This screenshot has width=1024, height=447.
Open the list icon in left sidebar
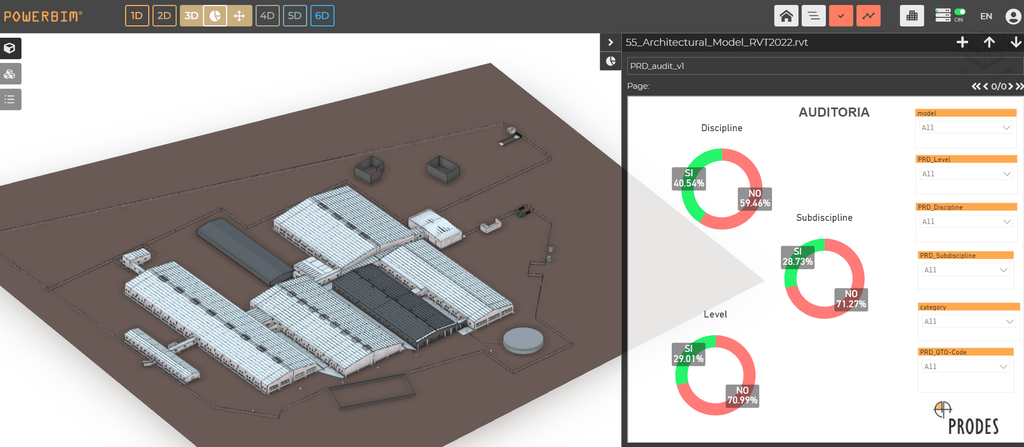pos(10,99)
